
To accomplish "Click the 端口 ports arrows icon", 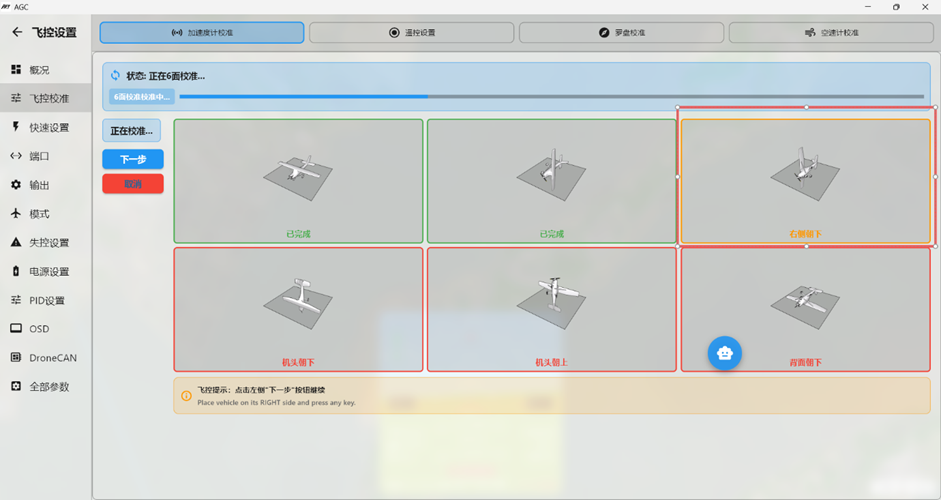I will 16,156.
